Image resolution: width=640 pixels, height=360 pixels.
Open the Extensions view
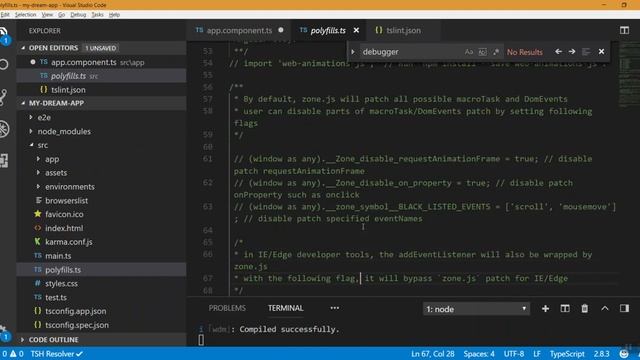[4, 160]
